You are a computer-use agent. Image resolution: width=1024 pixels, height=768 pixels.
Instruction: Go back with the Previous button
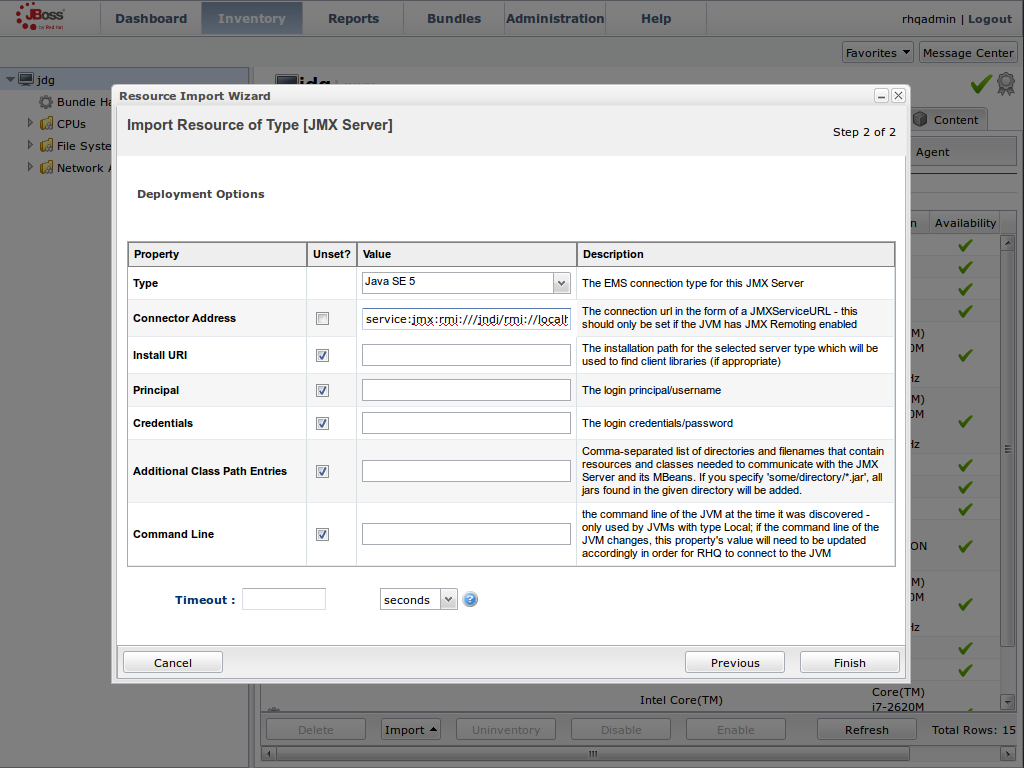(x=735, y=663)
